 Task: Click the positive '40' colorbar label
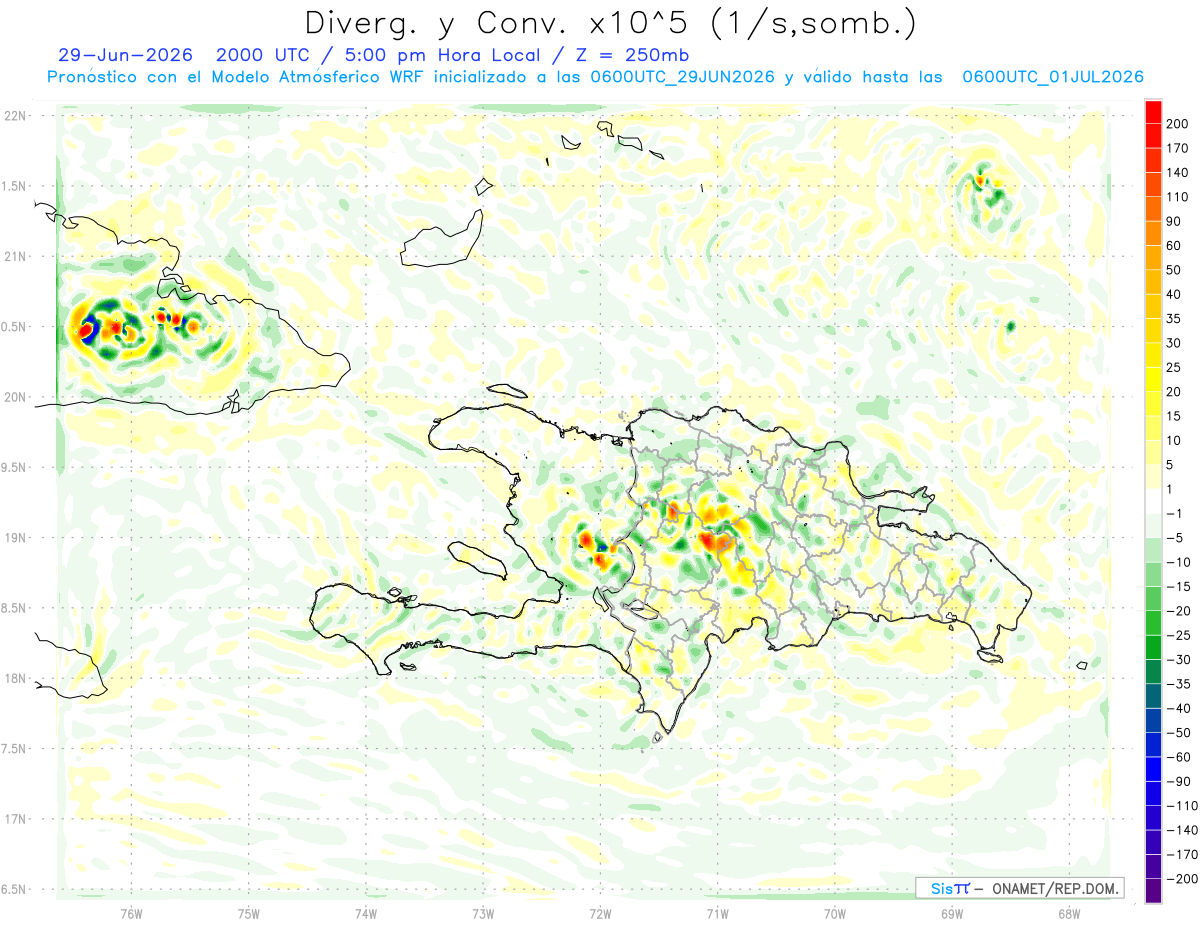coord(1173,294)
